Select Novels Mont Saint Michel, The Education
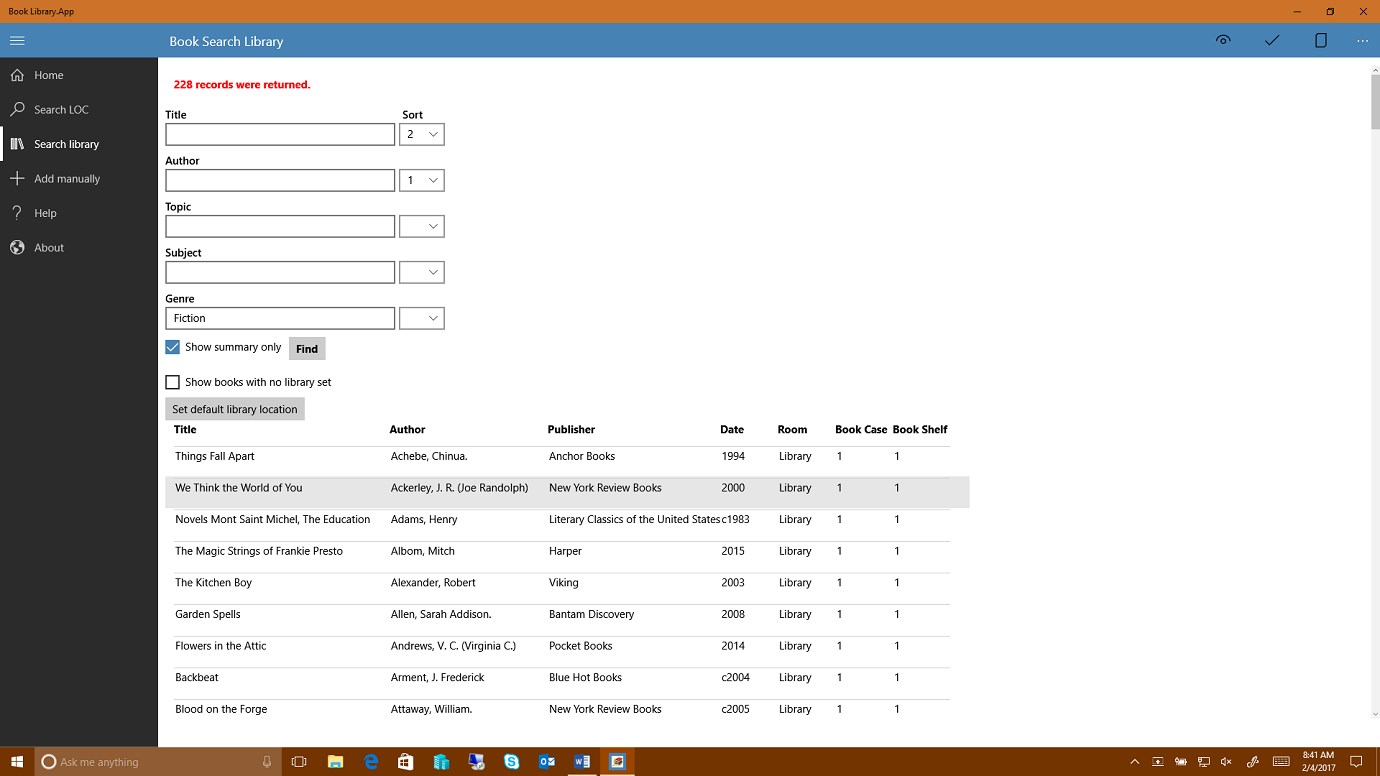This screenshot has height=776, width=1380. click(x=272, y=520)
